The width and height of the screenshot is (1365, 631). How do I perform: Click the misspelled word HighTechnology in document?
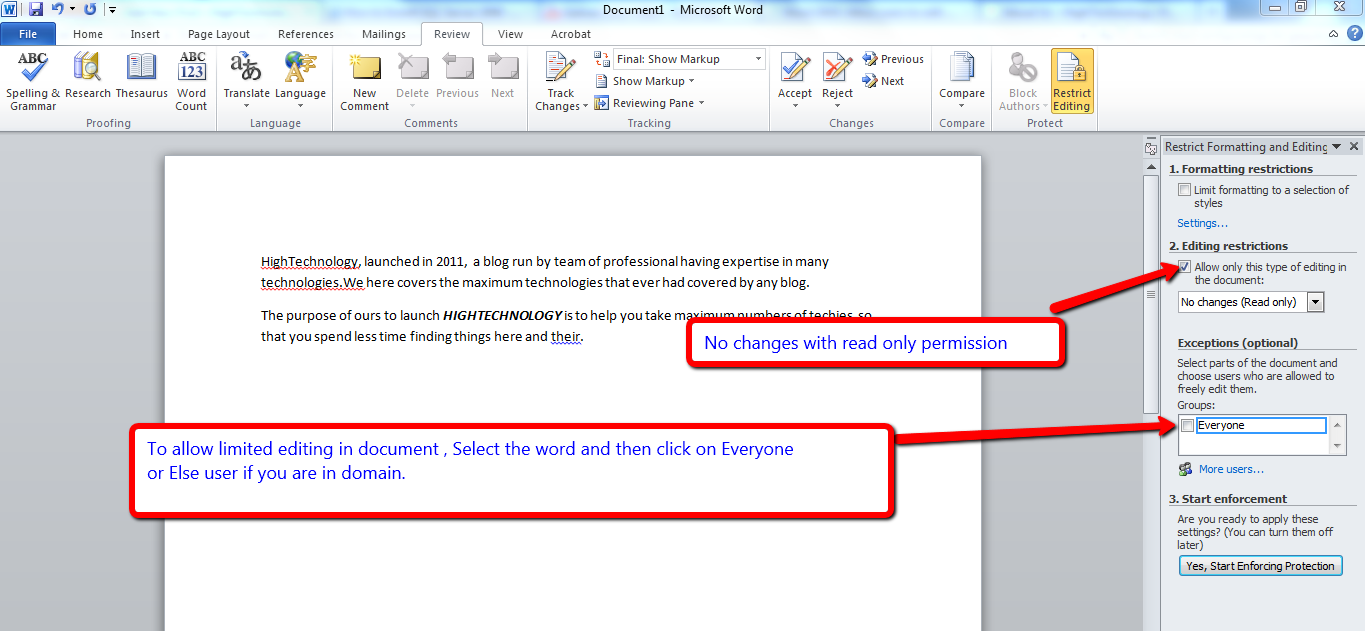click(309, 262)
